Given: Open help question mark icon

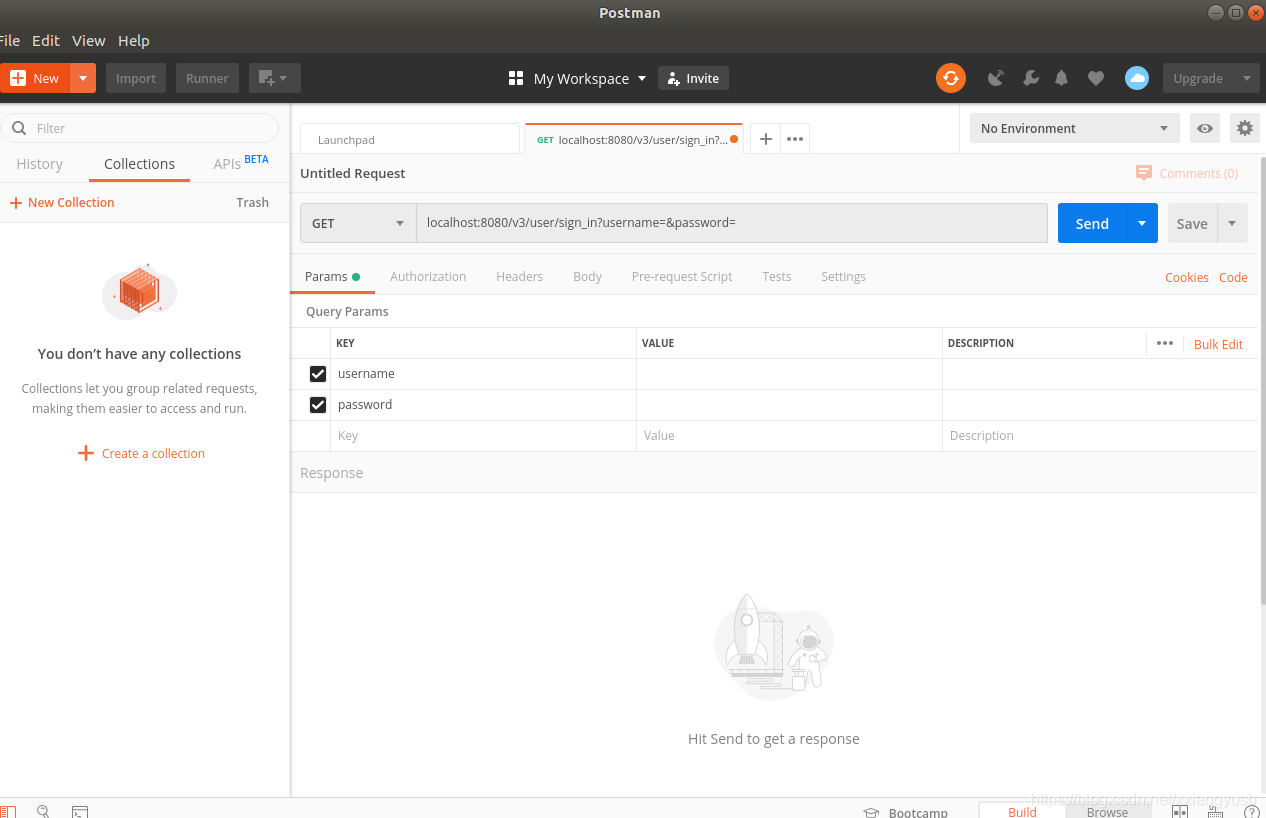Looking at the screenshot, I should point(1251,812).
